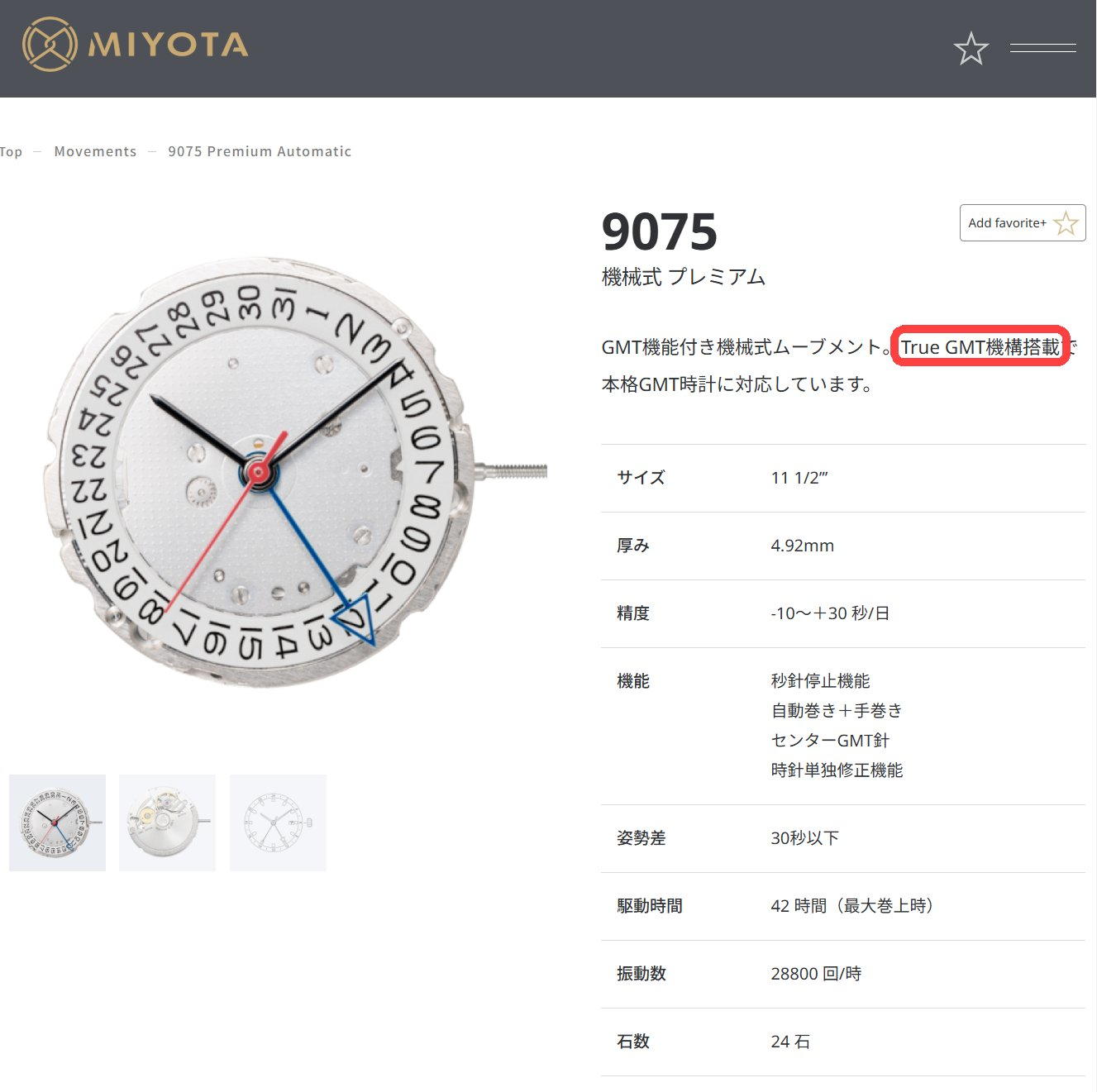Click the 機械式 プレミアム subtitle
Image resolution: width=1097 pixels, height=1092 pixels.
(684, 277)
